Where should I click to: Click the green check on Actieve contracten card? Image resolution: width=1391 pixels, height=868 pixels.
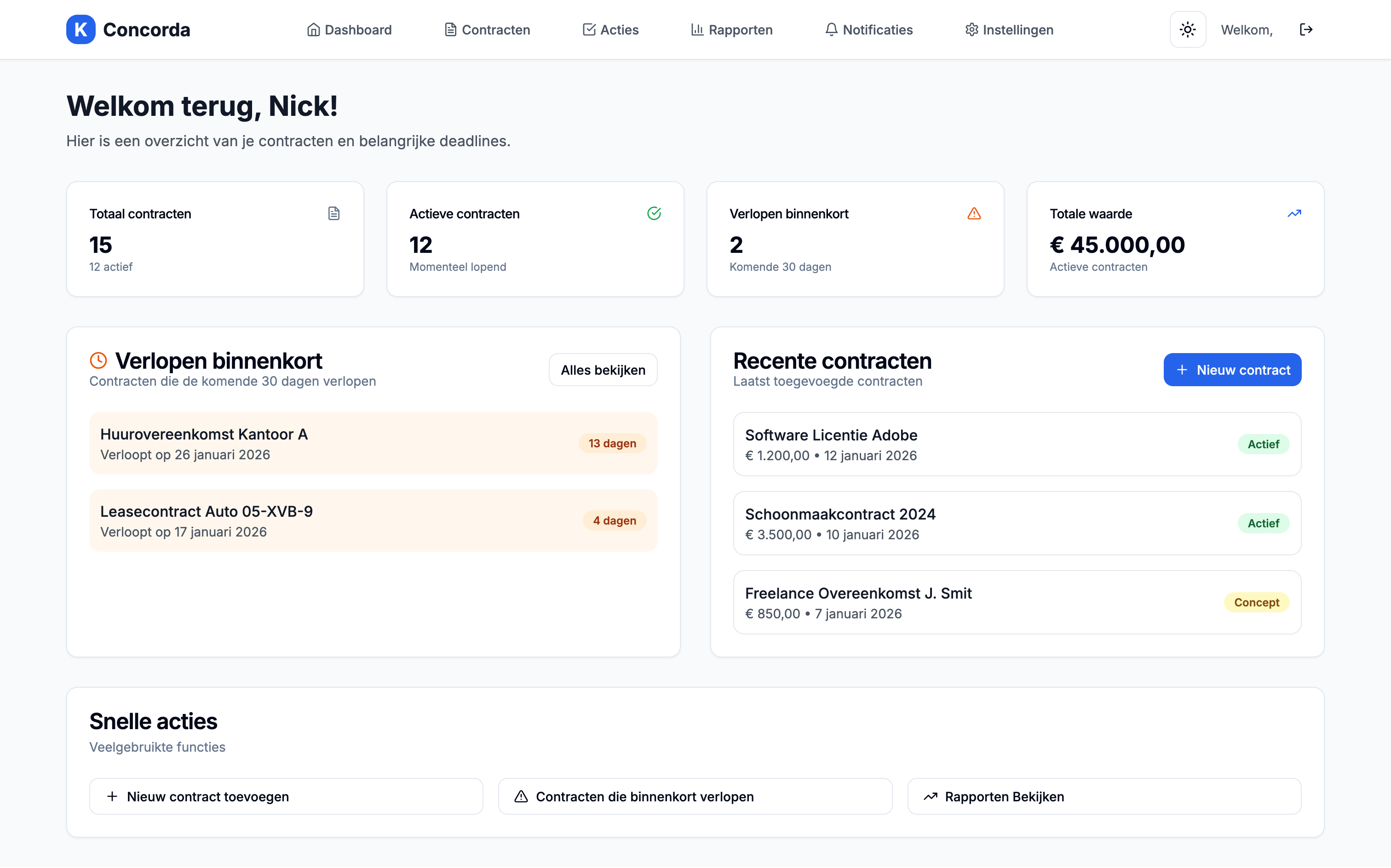click(x=655, y=213)
